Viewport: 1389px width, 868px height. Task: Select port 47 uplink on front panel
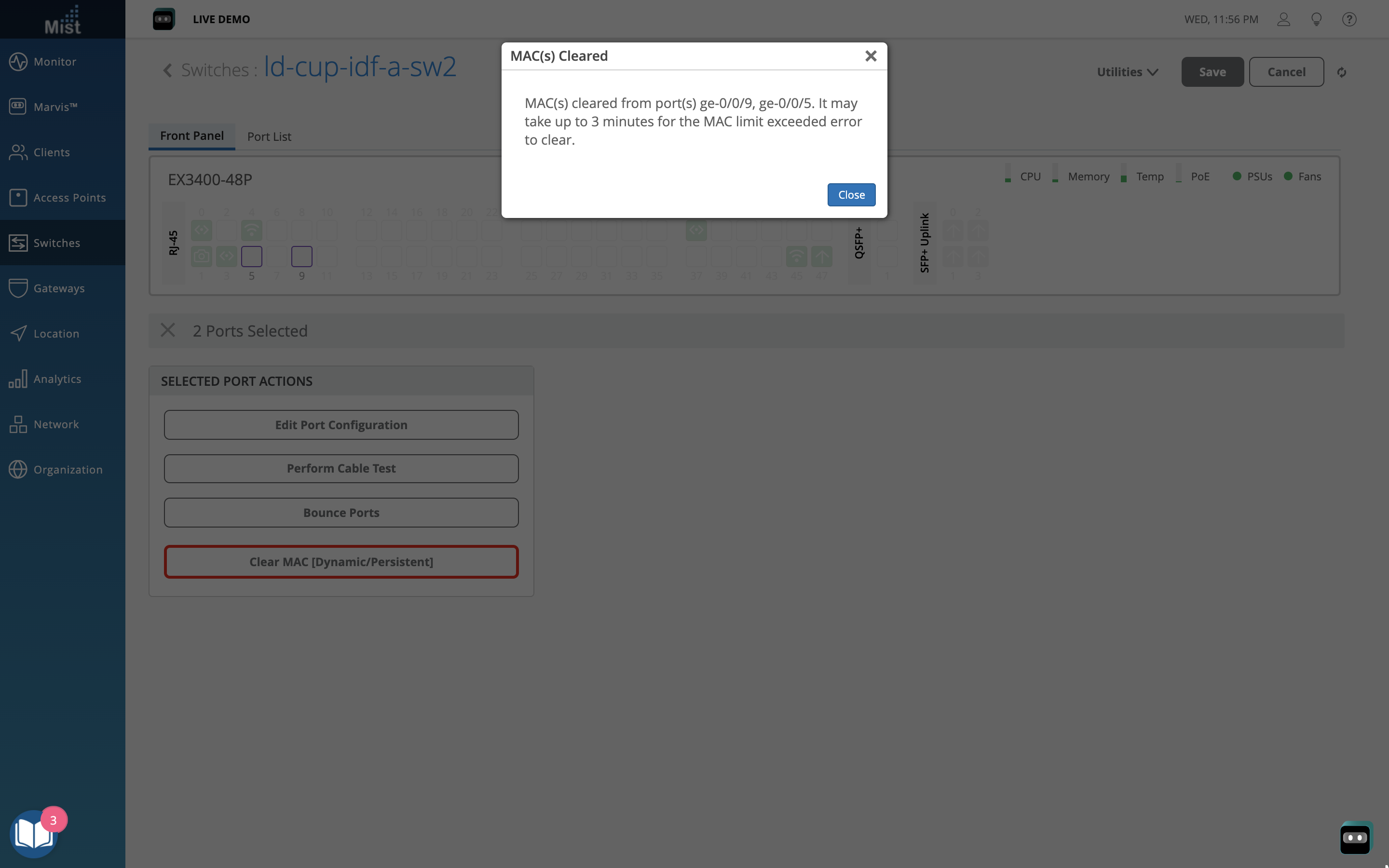(821, 257)
